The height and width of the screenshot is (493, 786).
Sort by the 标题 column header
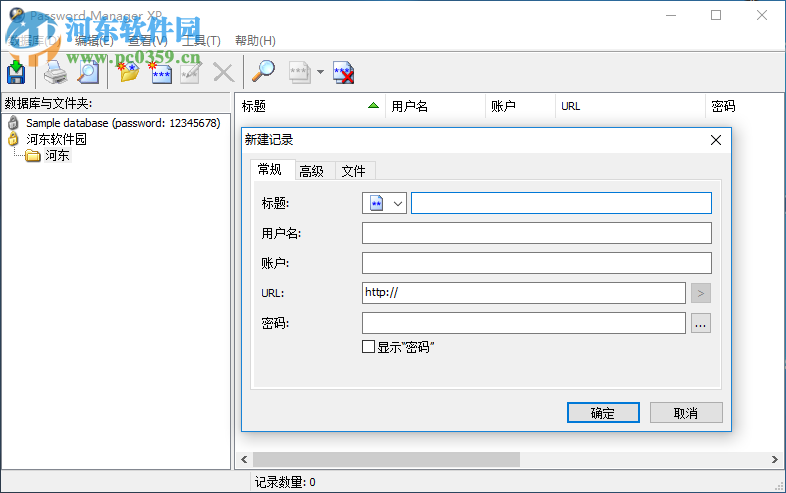point(310,106)
